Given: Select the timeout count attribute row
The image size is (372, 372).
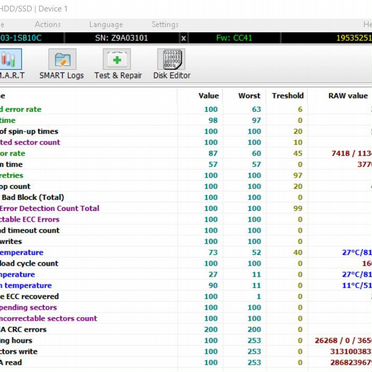Looking at the screenshot, I should pyautogui.click(x=186, y=230).
